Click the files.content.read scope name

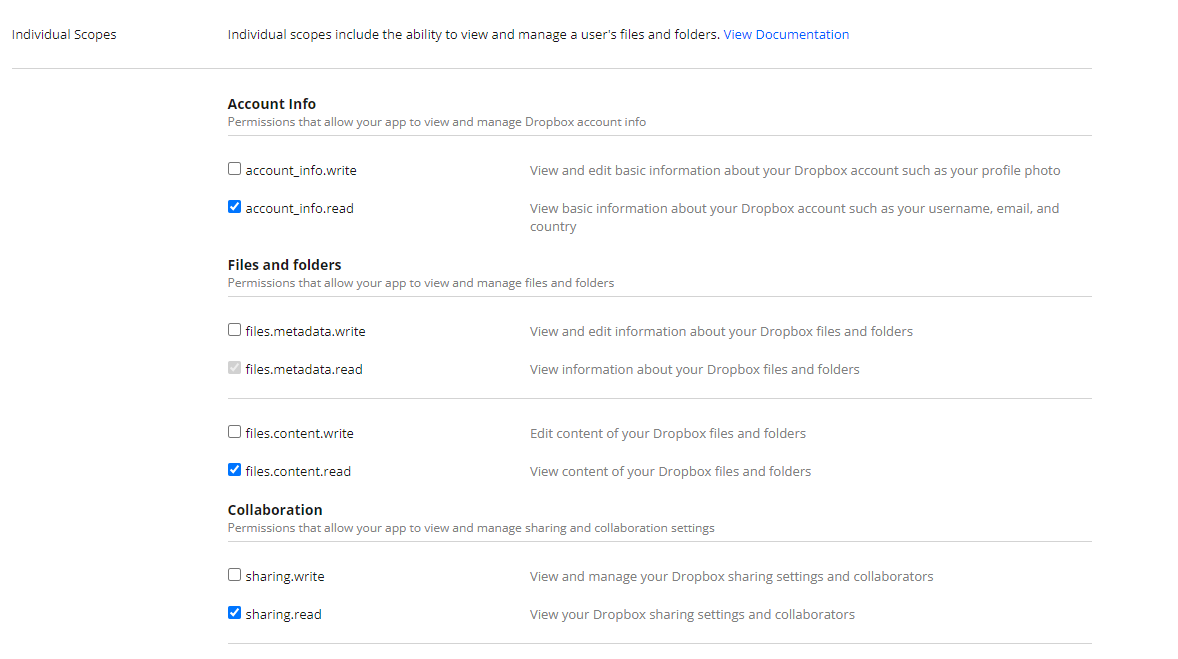tap(296, 471)
